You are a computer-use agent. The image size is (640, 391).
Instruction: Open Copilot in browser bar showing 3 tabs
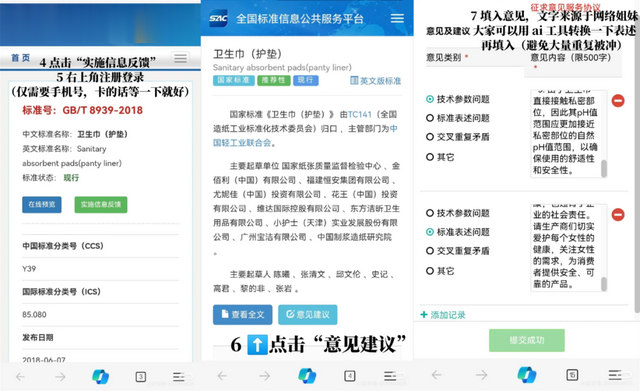(100, 376)
